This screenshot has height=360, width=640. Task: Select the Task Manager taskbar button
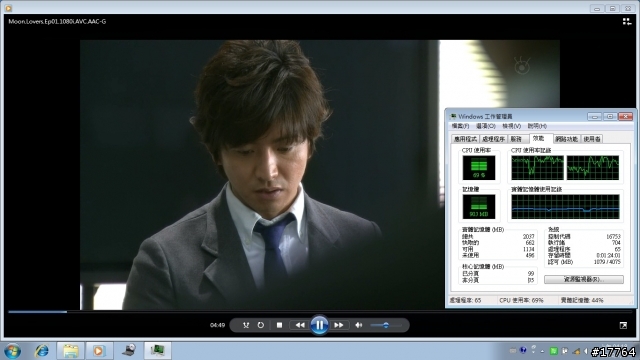point(158,351)
